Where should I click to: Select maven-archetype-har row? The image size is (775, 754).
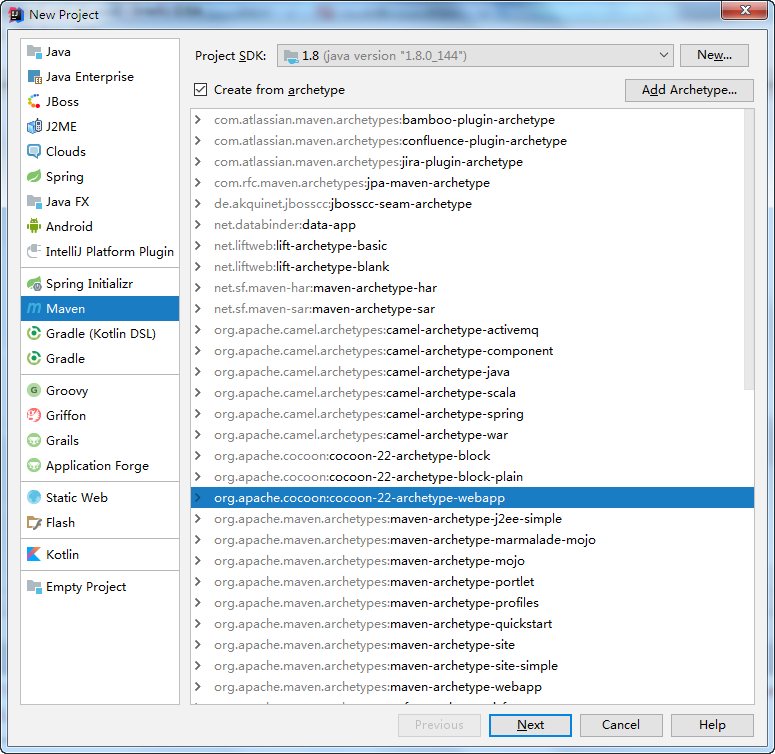pos(472,288)
